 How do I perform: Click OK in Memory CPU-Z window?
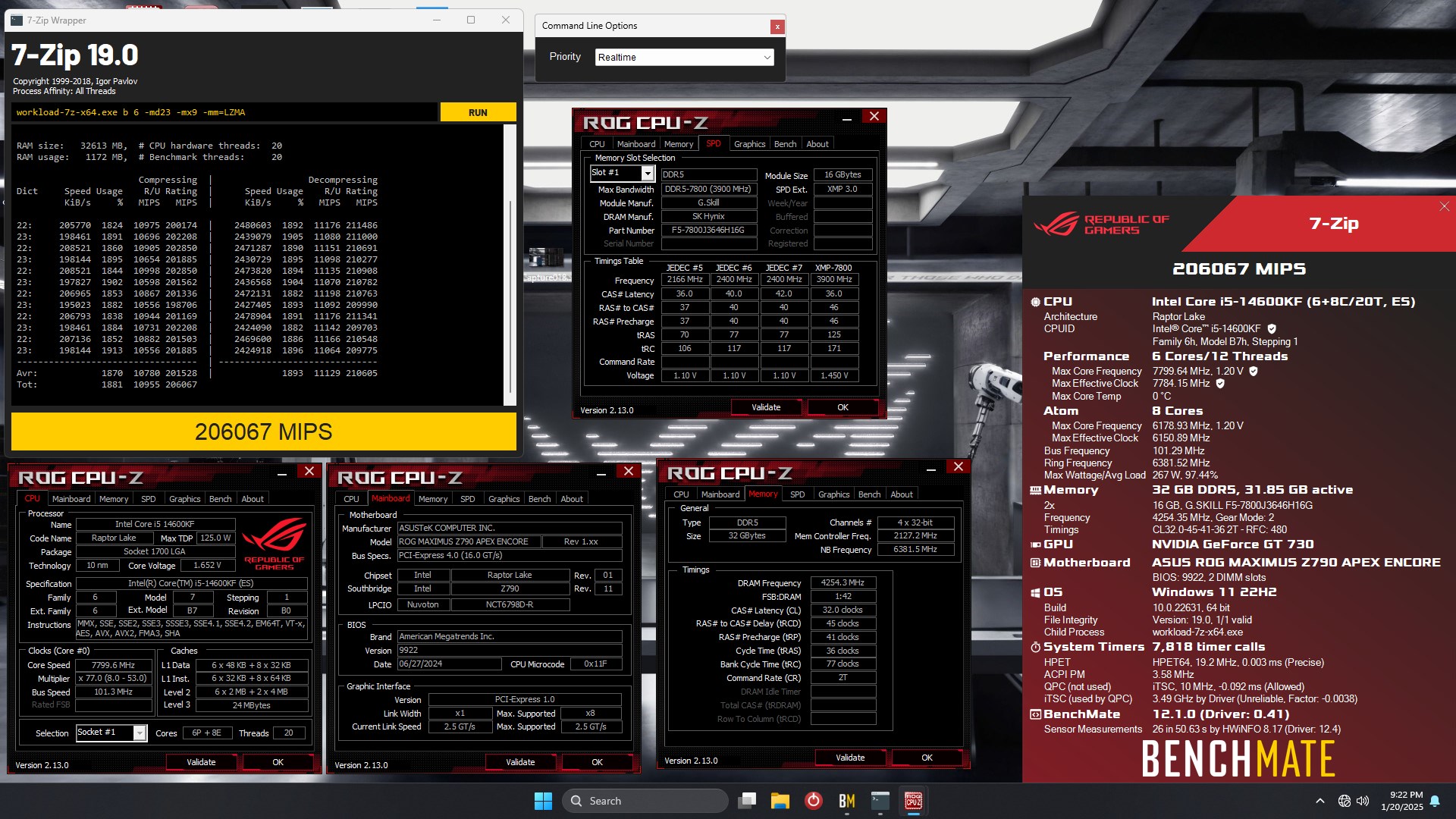(x=927, y=758)
